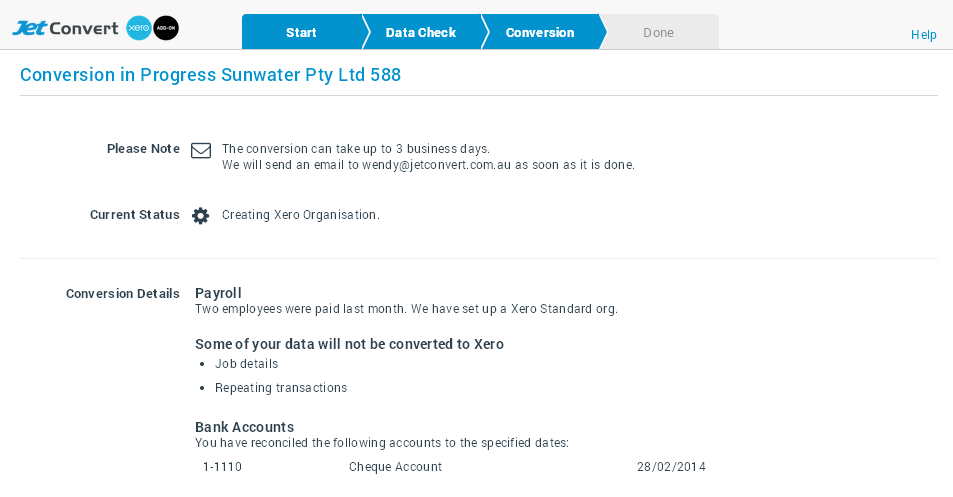Click the Job details list item
The image size is (953, 497).
click(x=246, y=364)
